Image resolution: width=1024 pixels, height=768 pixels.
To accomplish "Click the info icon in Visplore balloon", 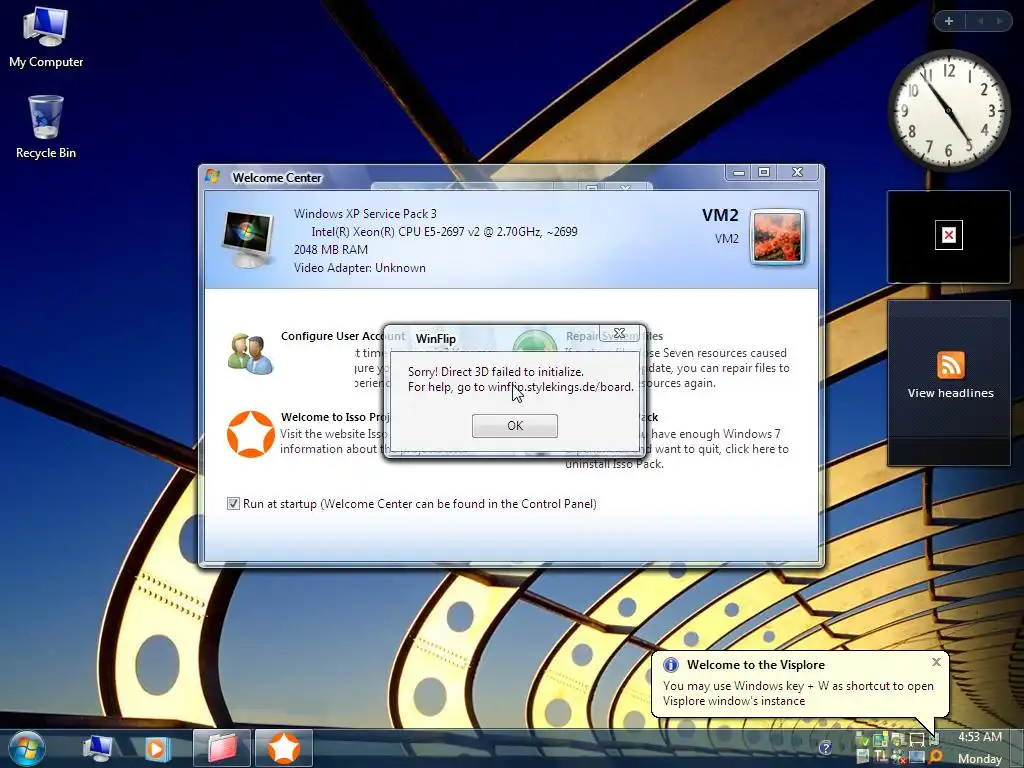I will (x=670, y=665).
